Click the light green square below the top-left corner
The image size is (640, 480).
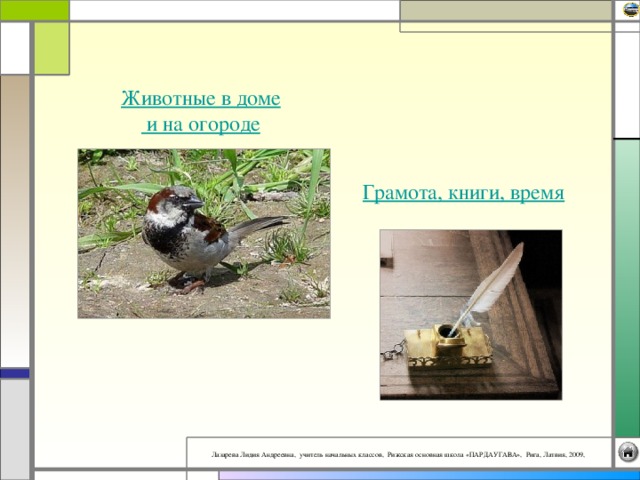(52, 48)
